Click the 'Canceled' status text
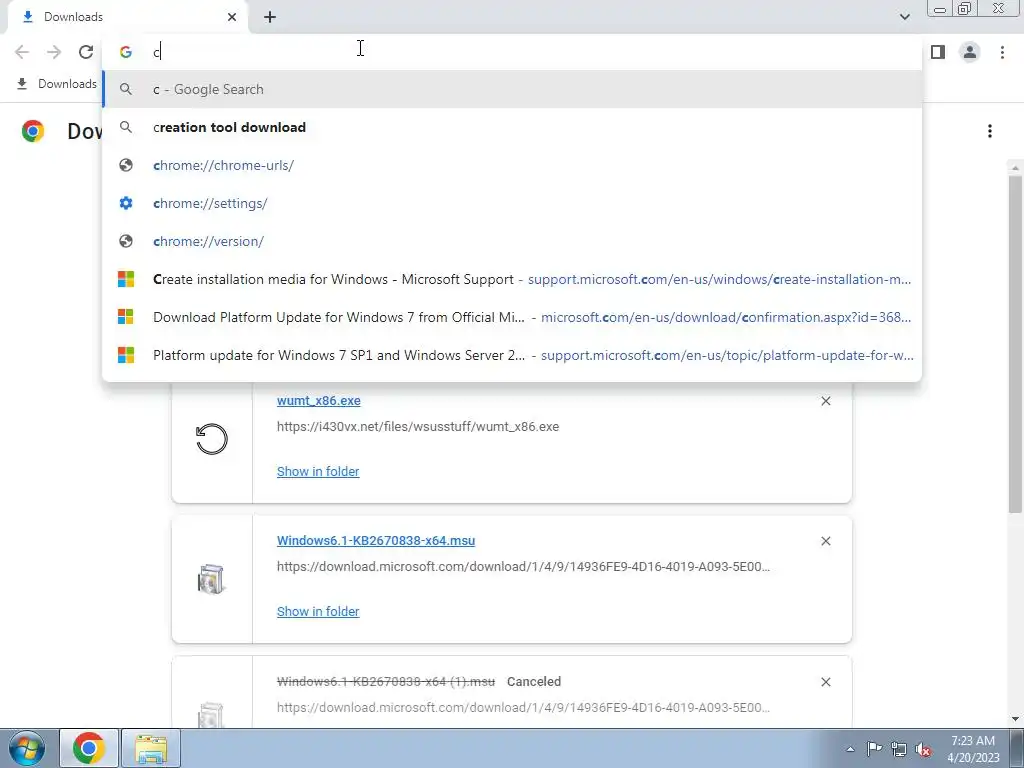This screenshot has width=1024, height=768. 534,681
